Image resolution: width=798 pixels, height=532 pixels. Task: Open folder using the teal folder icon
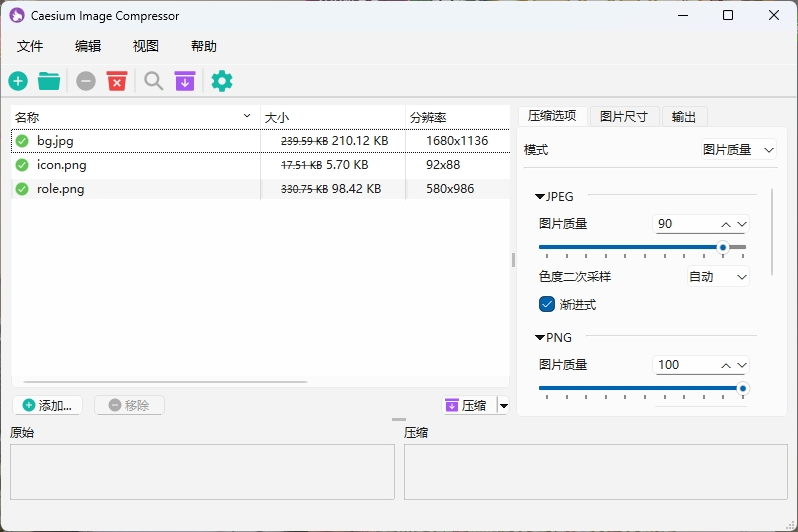[x=49, y=81]
